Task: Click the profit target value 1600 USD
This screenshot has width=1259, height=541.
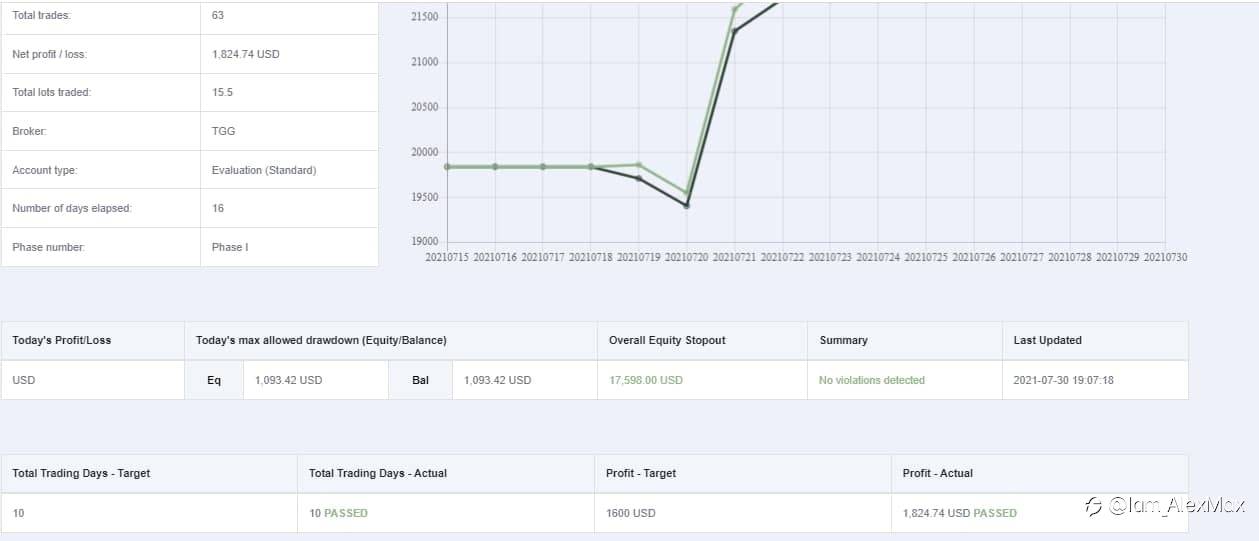Action: click(x=631, y=513)
